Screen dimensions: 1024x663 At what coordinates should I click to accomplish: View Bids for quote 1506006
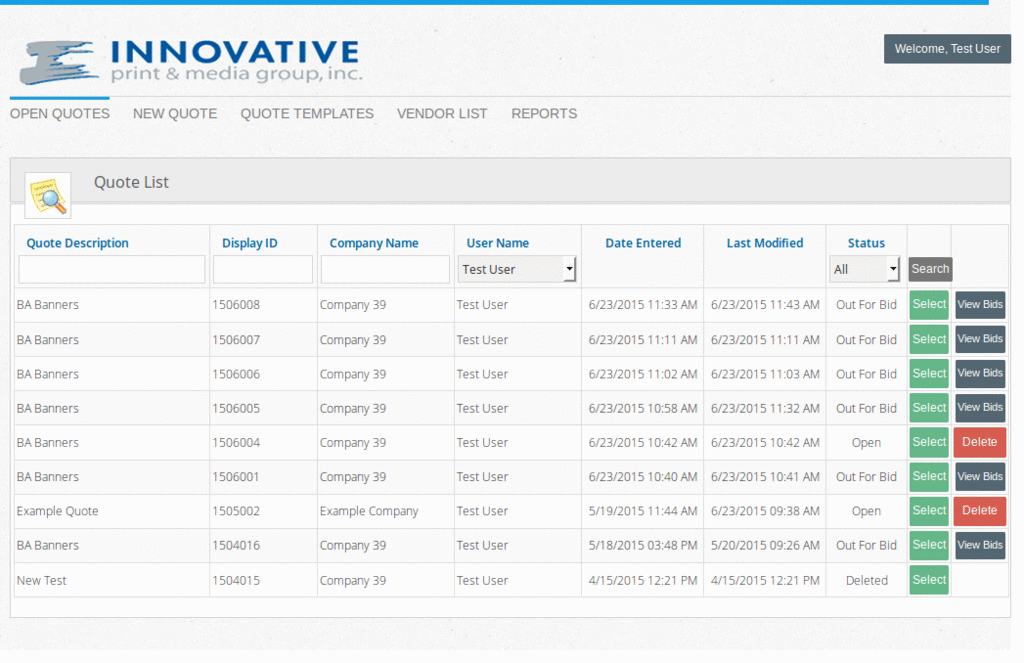point(980,374)
